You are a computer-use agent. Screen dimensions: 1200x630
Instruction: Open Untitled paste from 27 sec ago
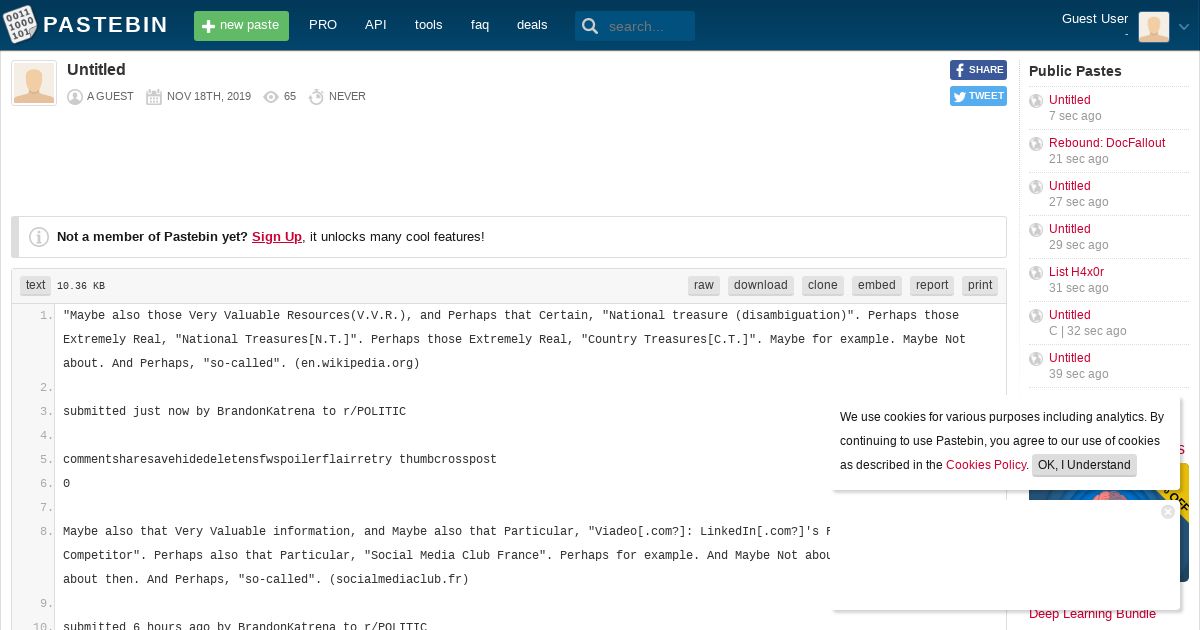click(1070, 186)
